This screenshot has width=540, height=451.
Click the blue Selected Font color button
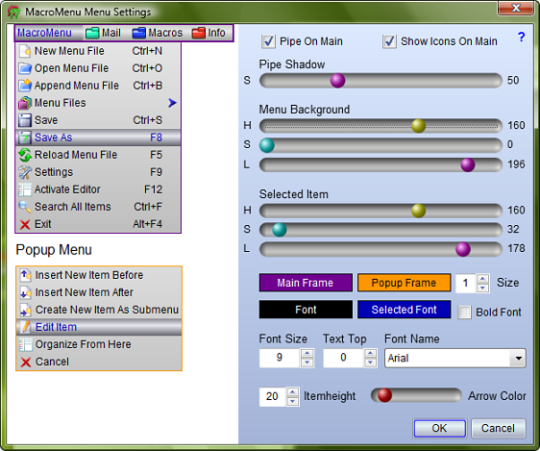coord(404,310)
